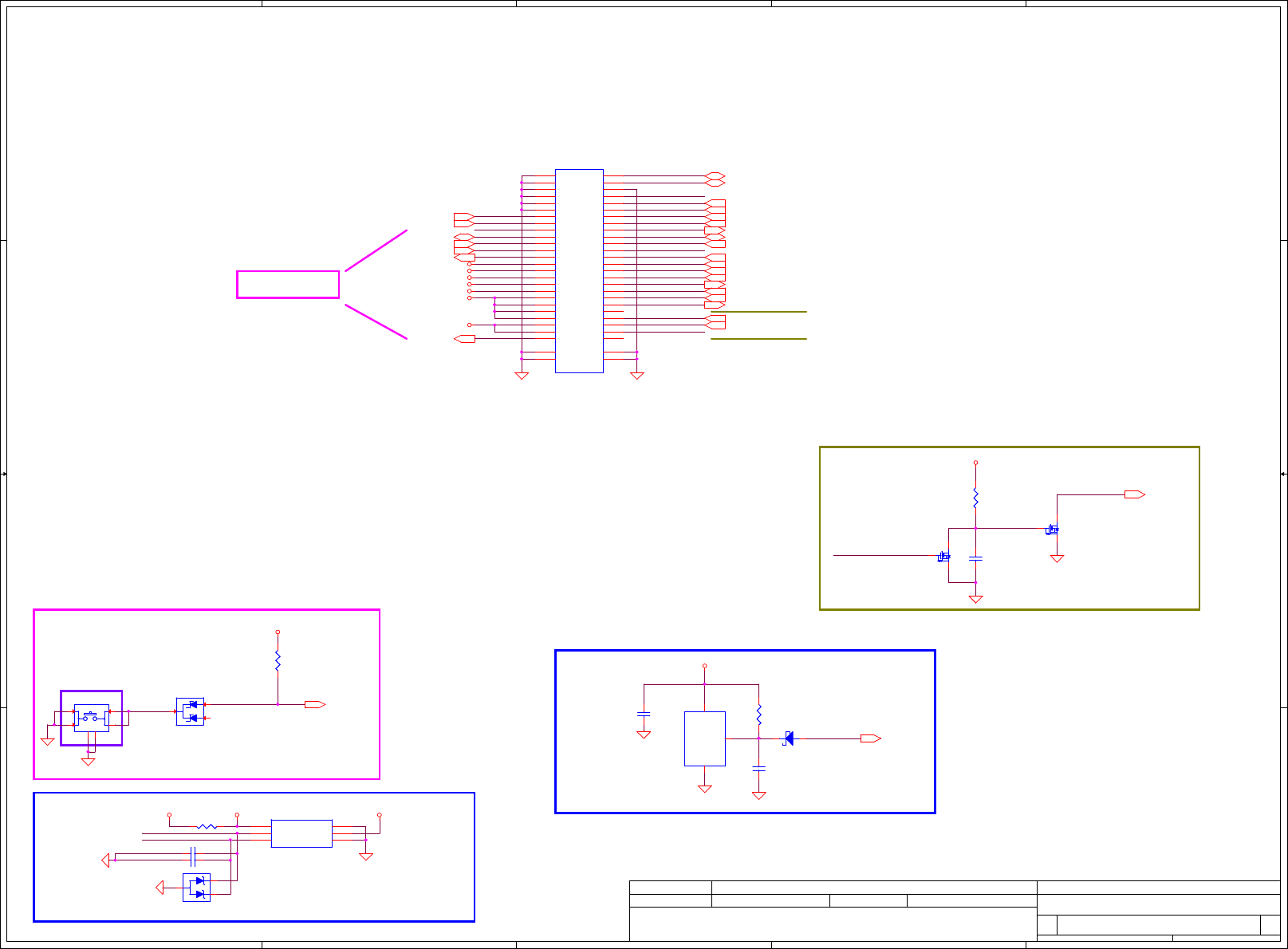Screen dimensions: 1288x949
Task: Select the horizontal resistor in bottom-left blue frame
Action: (207, 827)
